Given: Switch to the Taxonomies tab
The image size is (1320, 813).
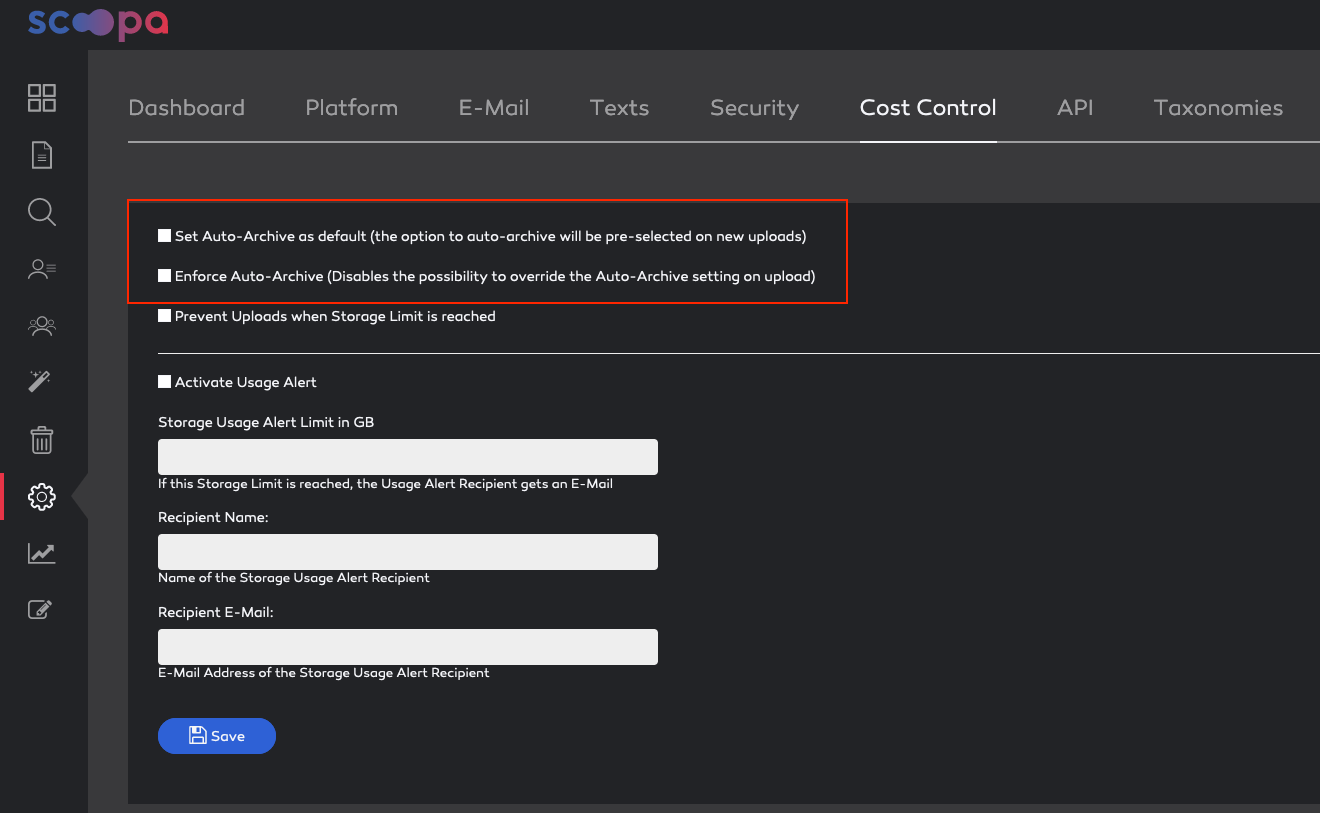Looking at the screenshot, I should tap(1218, 108).
